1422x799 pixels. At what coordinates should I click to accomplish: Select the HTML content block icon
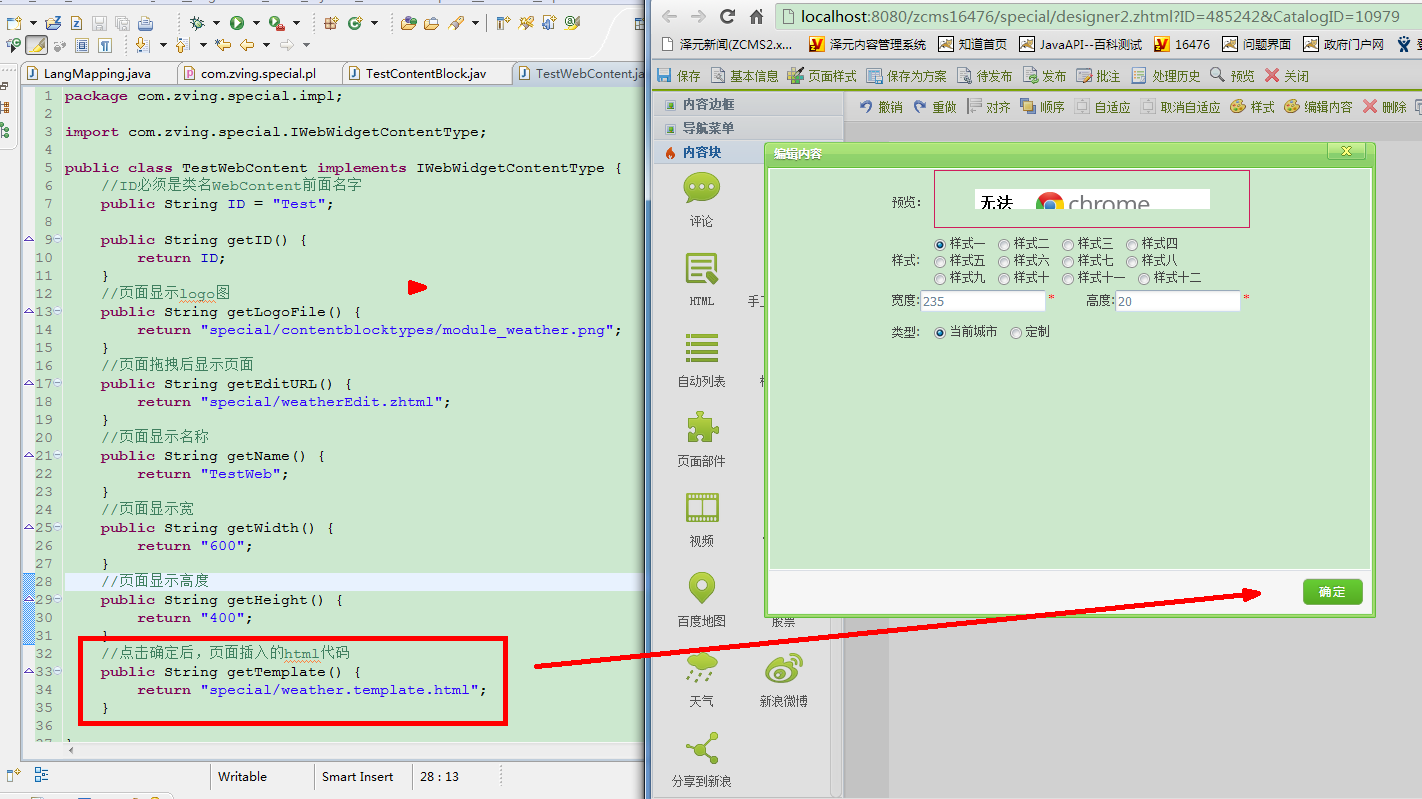[701, 269]
